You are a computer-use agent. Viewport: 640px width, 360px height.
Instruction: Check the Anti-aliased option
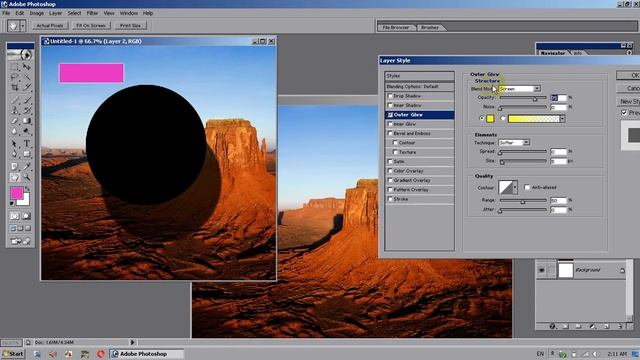click(x=527, y=187)
